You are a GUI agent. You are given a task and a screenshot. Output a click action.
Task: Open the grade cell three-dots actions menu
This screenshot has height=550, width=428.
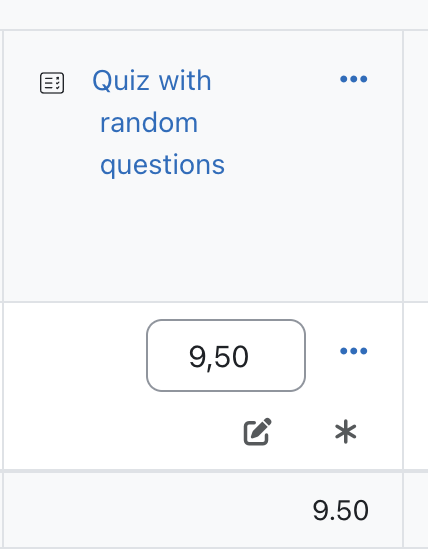[354, 351]
